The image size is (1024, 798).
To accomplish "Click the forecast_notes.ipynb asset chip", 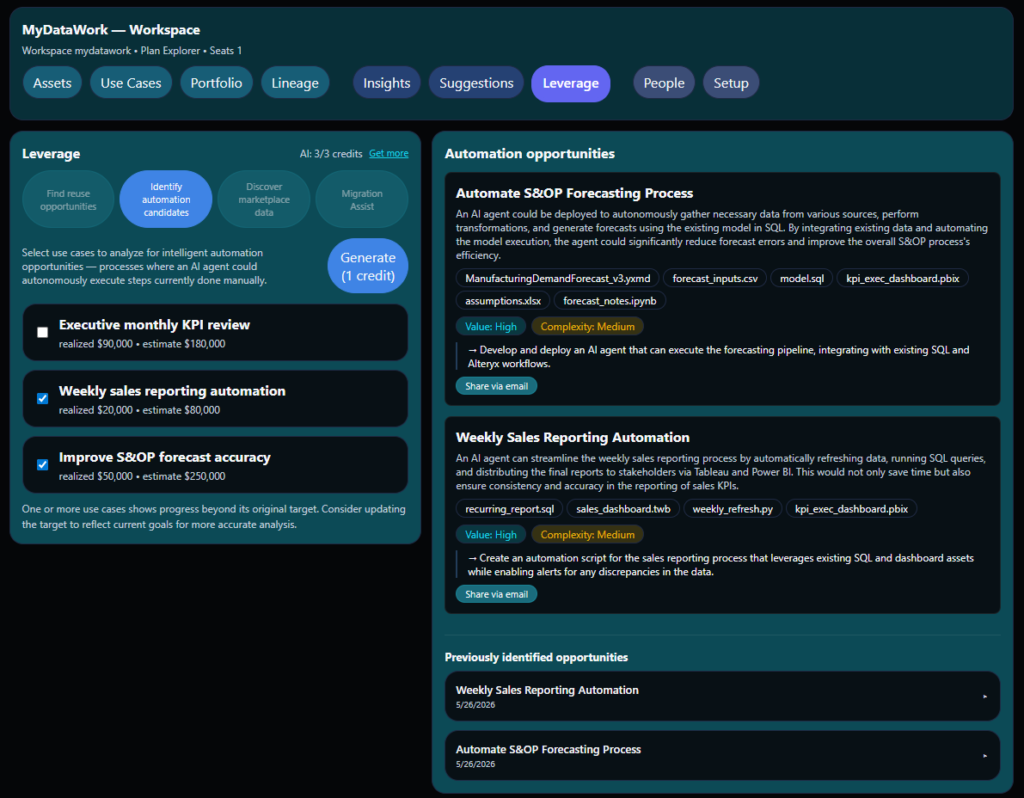I will tap(609, 300).
